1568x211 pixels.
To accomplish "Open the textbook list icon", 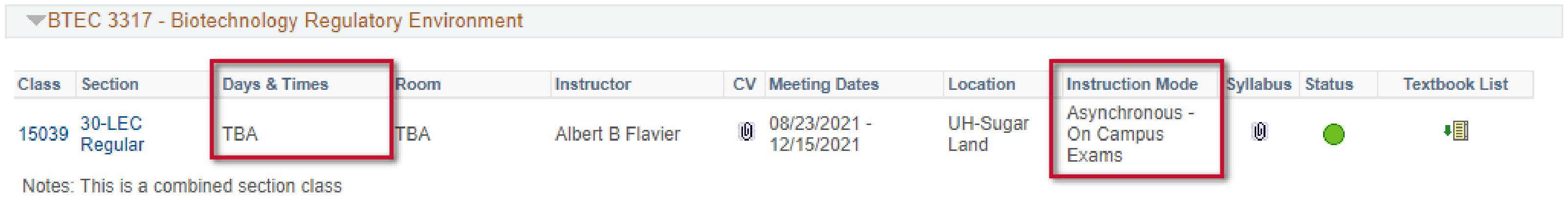I will (1456, 131).
